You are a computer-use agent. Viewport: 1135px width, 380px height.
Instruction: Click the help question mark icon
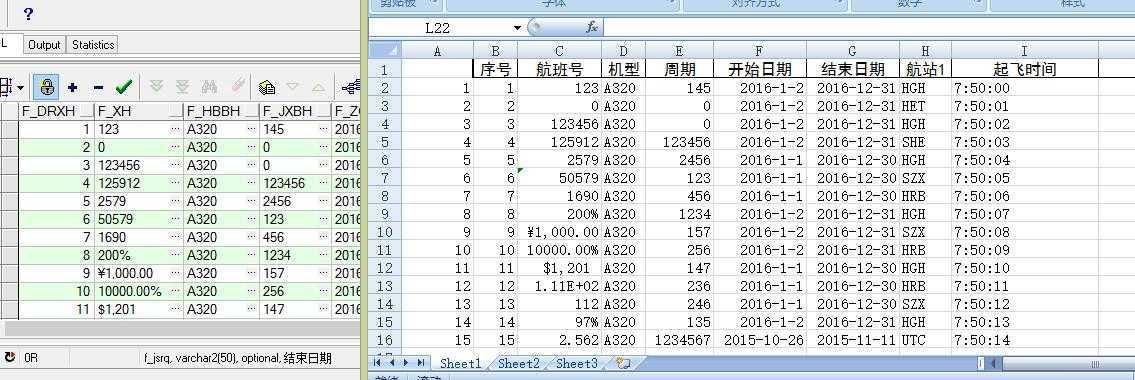click(28, 13)
